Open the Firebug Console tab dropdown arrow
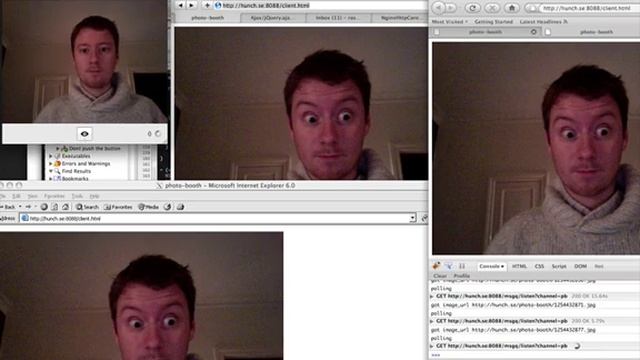The width and height of the screenshot is (640, 360). [502, 267]
